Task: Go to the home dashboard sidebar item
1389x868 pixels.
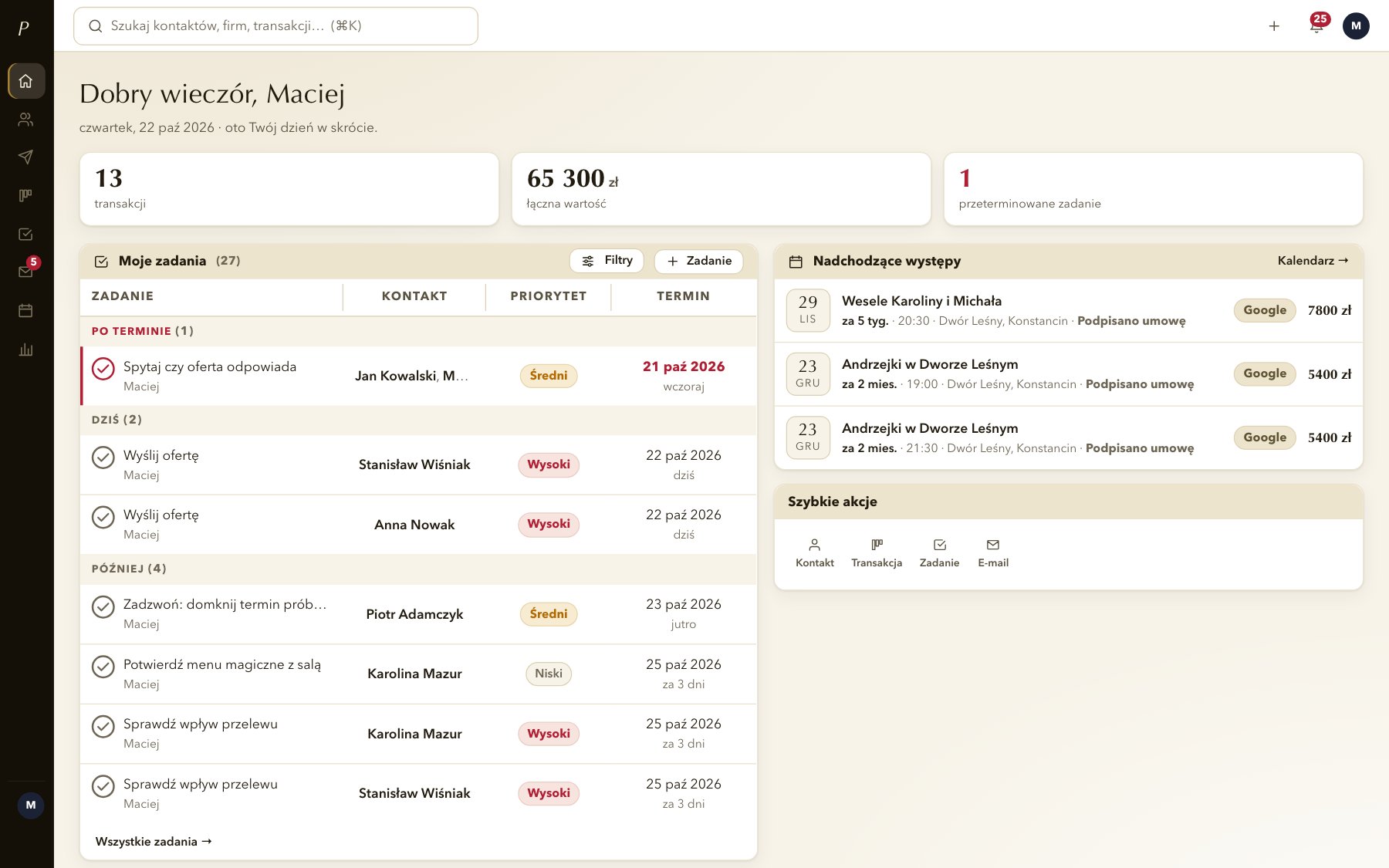Action: pyautogui.click(x=25, y=80)
